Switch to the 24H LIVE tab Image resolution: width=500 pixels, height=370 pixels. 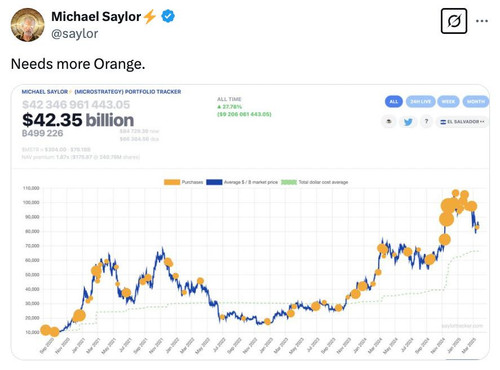tap(420, 101)
